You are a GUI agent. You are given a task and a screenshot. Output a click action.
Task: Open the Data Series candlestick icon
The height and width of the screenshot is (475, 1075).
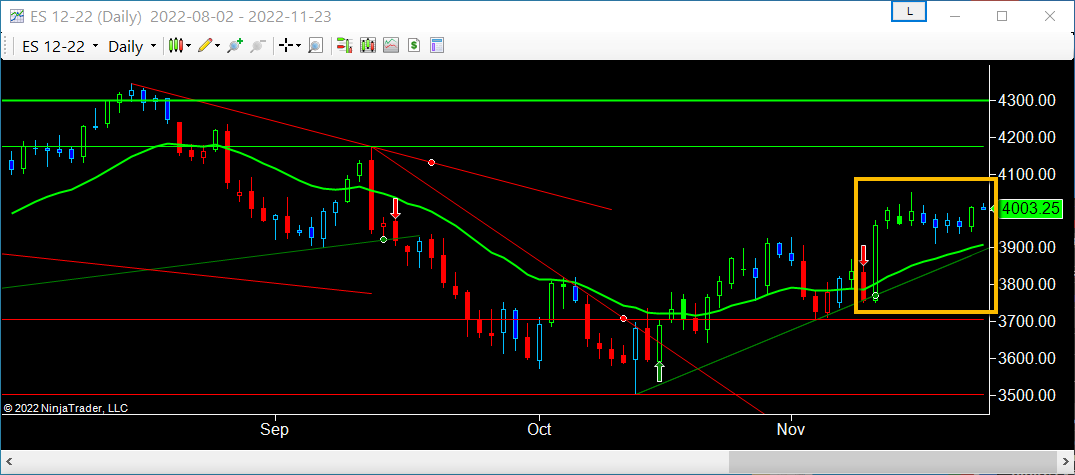click(367, 46)
